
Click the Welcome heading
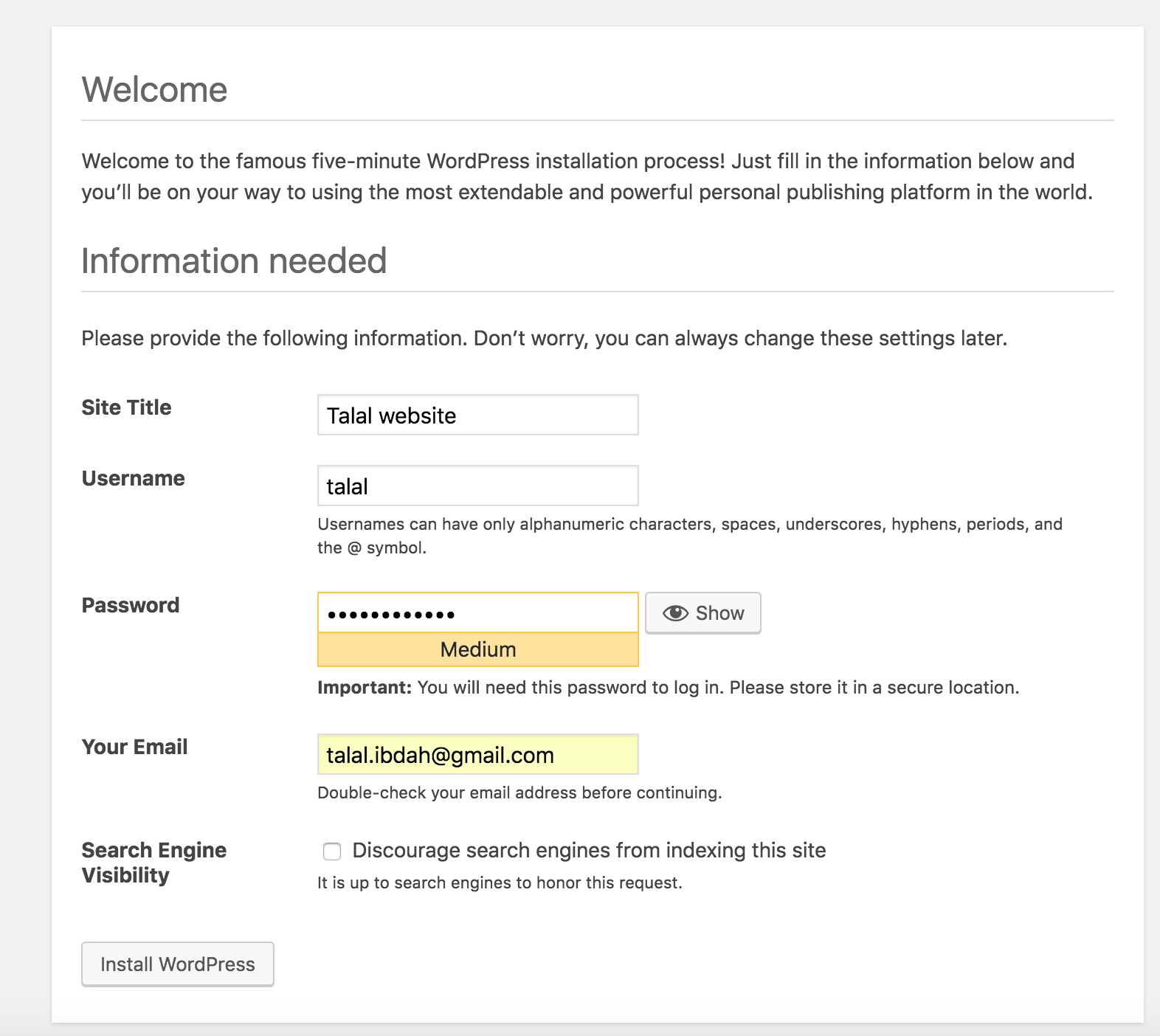tap(154, 90)
